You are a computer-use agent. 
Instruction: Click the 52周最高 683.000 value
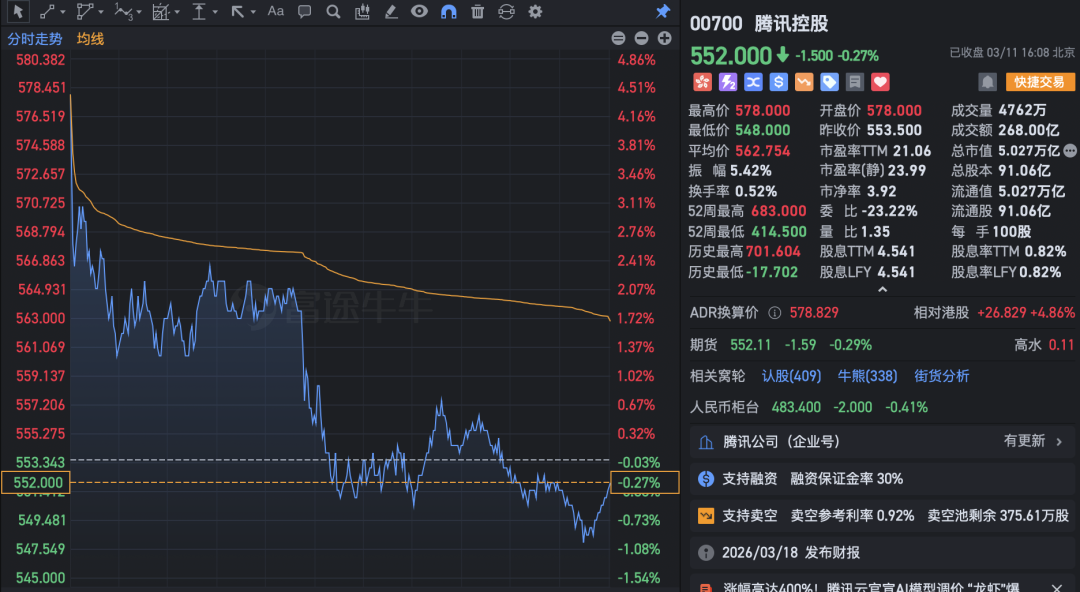[779, 211]
